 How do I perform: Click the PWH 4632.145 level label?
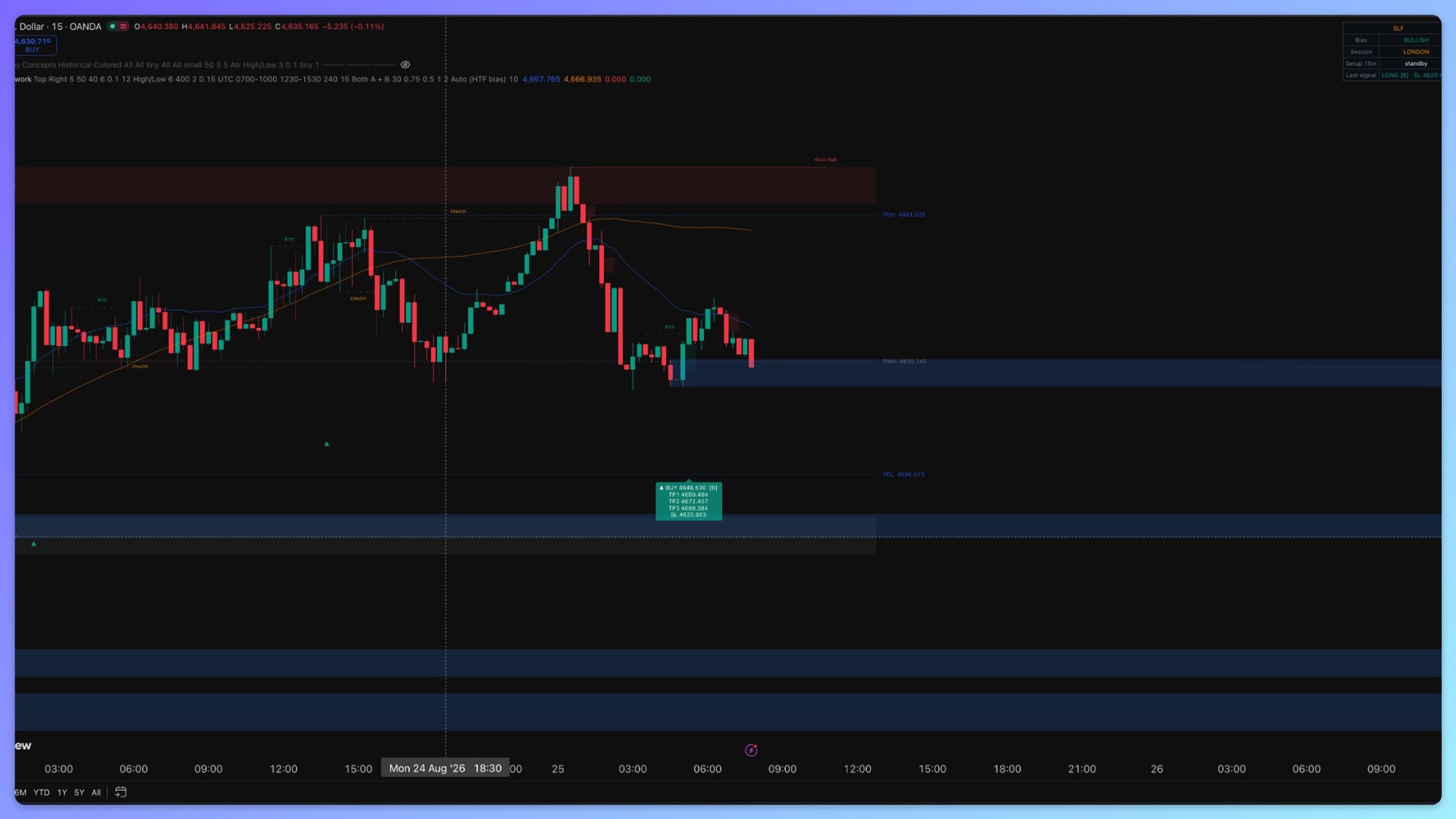pos(904,361)
